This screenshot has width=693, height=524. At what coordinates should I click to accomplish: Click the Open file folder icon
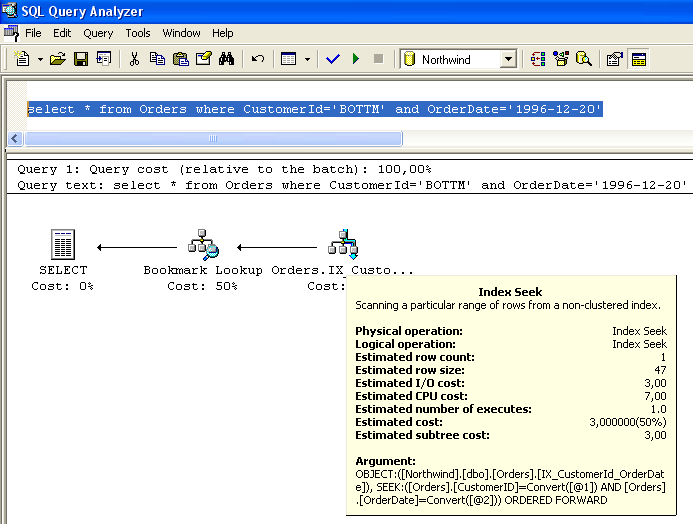pos(59,59)
